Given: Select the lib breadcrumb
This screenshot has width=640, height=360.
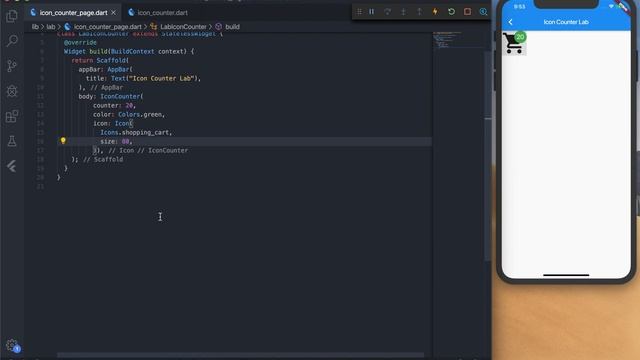Looking at the screenshot, I should coord(35,27).
